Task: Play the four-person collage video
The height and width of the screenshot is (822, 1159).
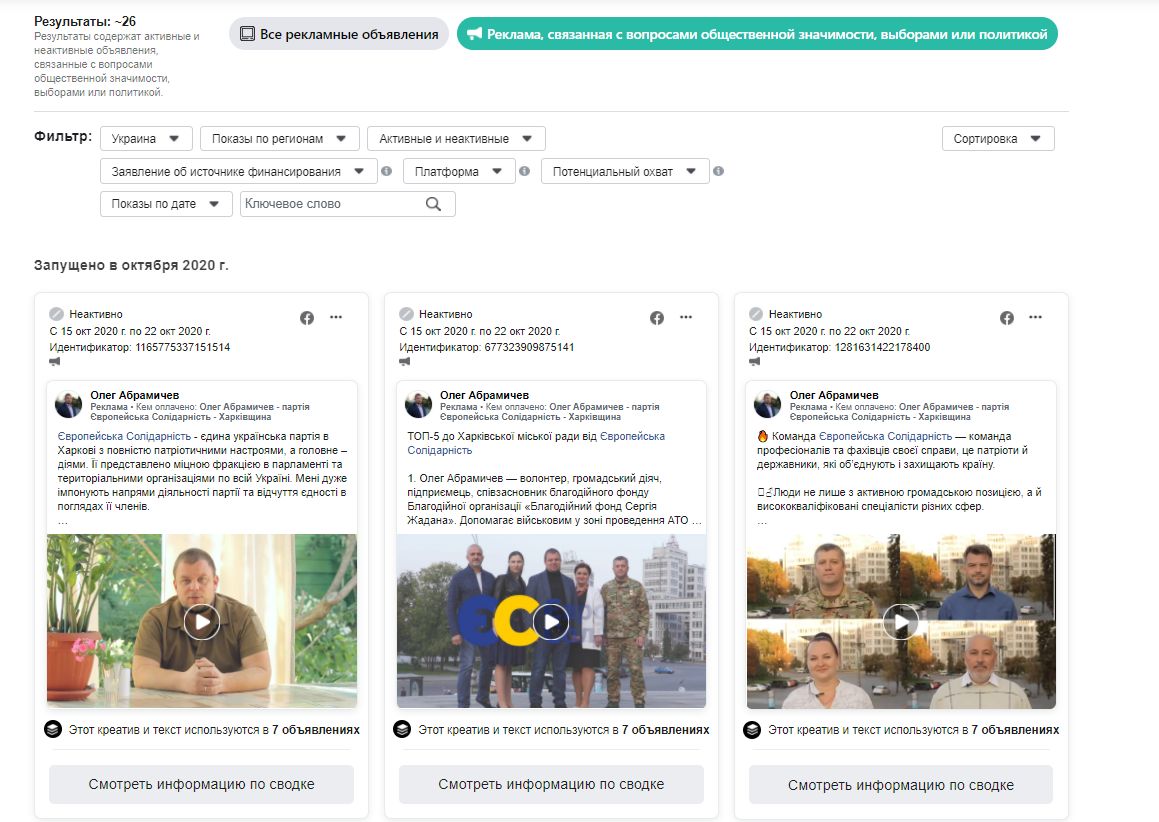Action: (901, 622)
